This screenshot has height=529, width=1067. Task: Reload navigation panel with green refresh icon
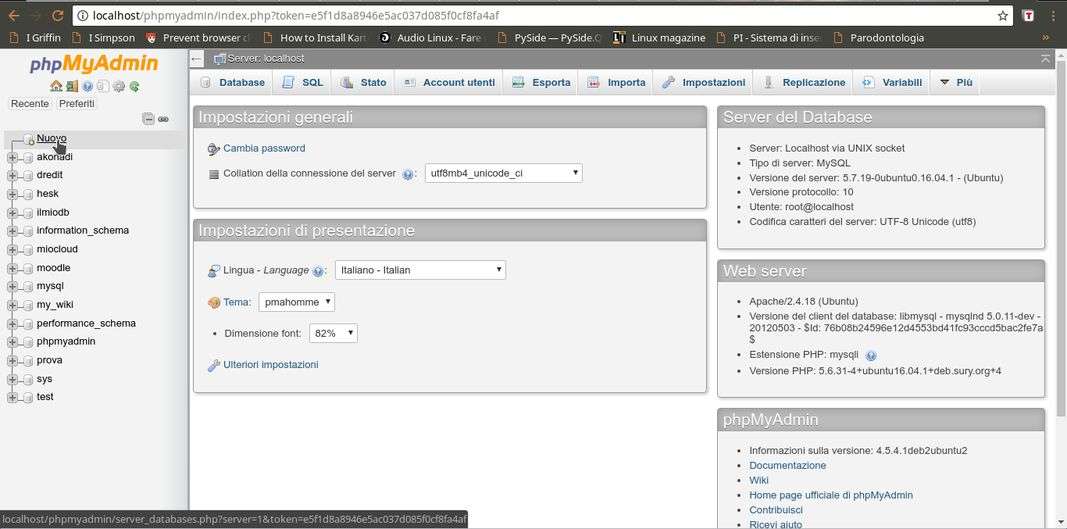tap(134, 87)
